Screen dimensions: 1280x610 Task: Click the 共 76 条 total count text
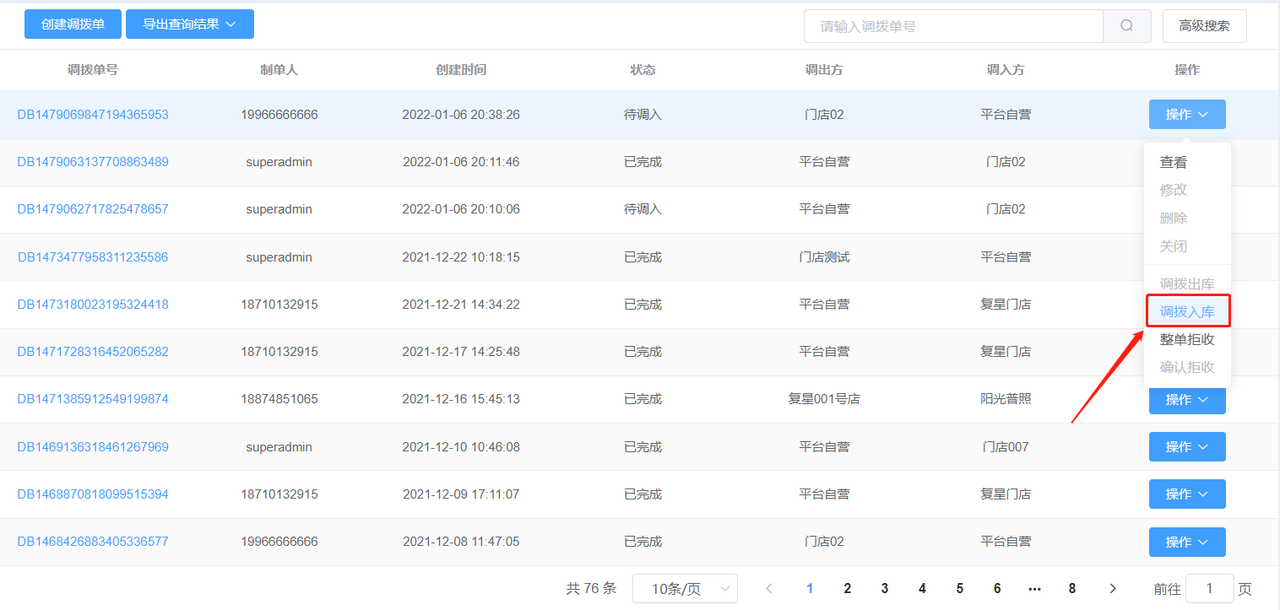(x=591, y=589)
